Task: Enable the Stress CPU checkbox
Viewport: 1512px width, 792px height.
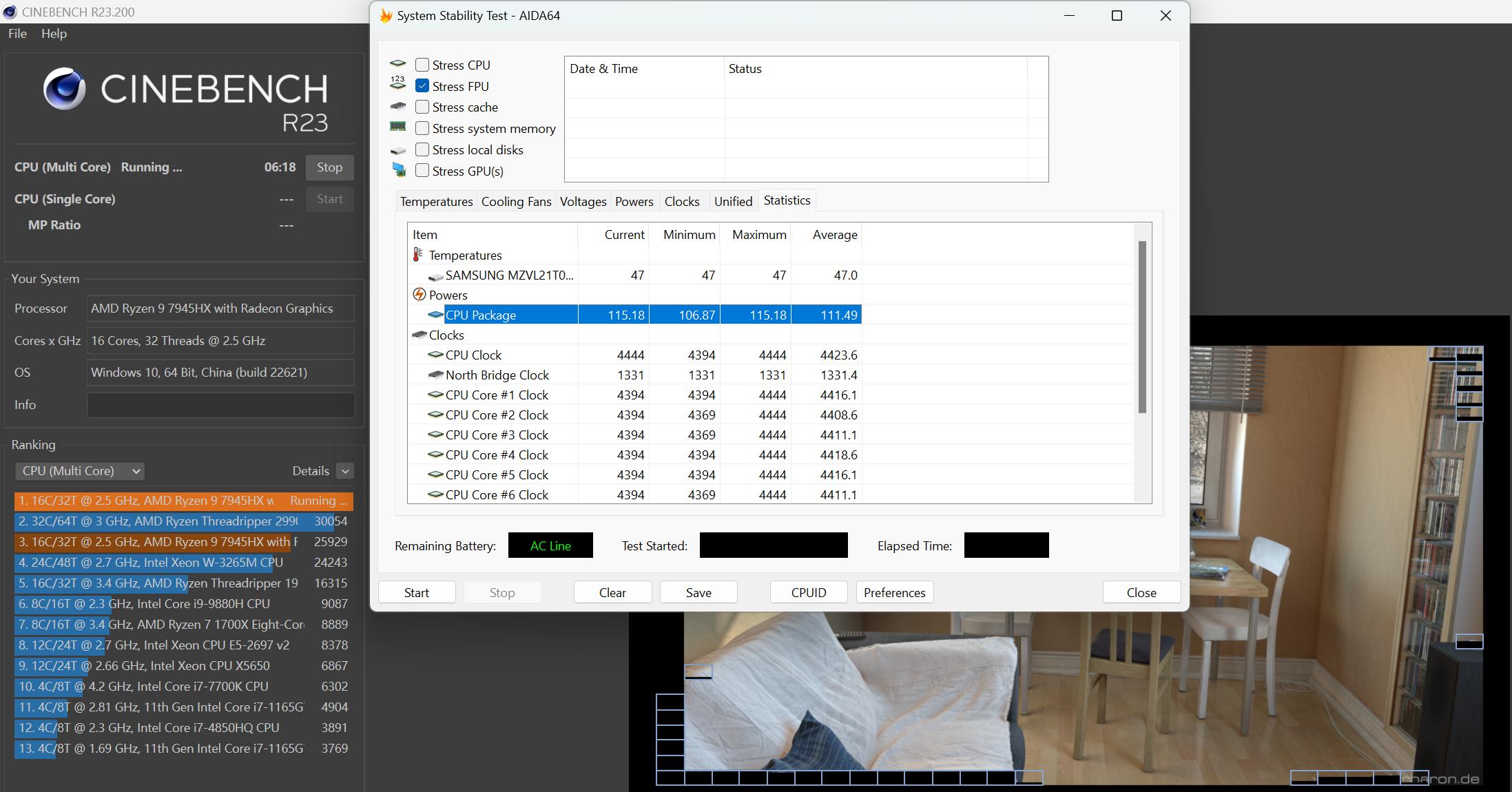Action: 422,65
